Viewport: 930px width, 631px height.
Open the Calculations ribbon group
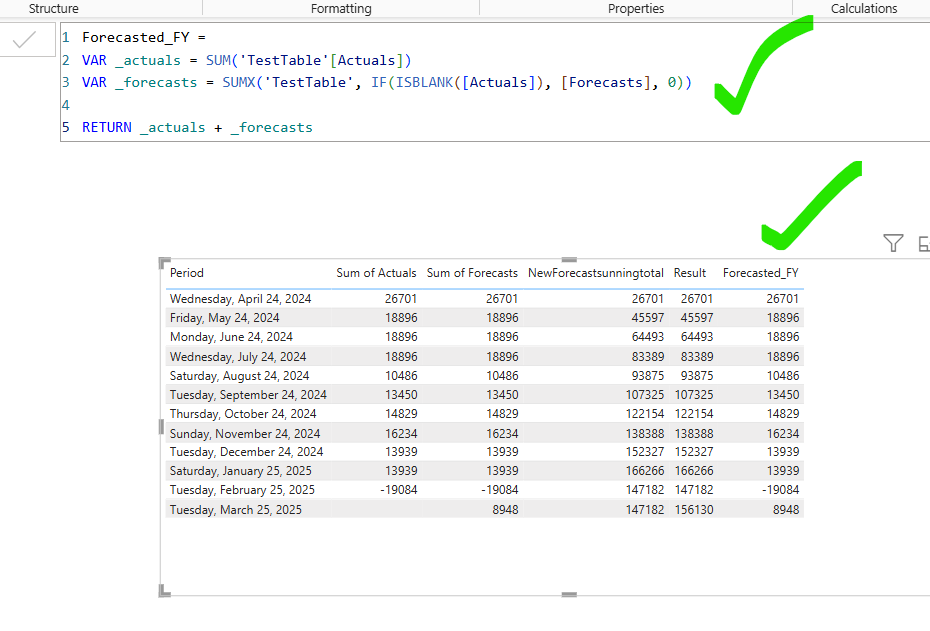pos(864,8)
